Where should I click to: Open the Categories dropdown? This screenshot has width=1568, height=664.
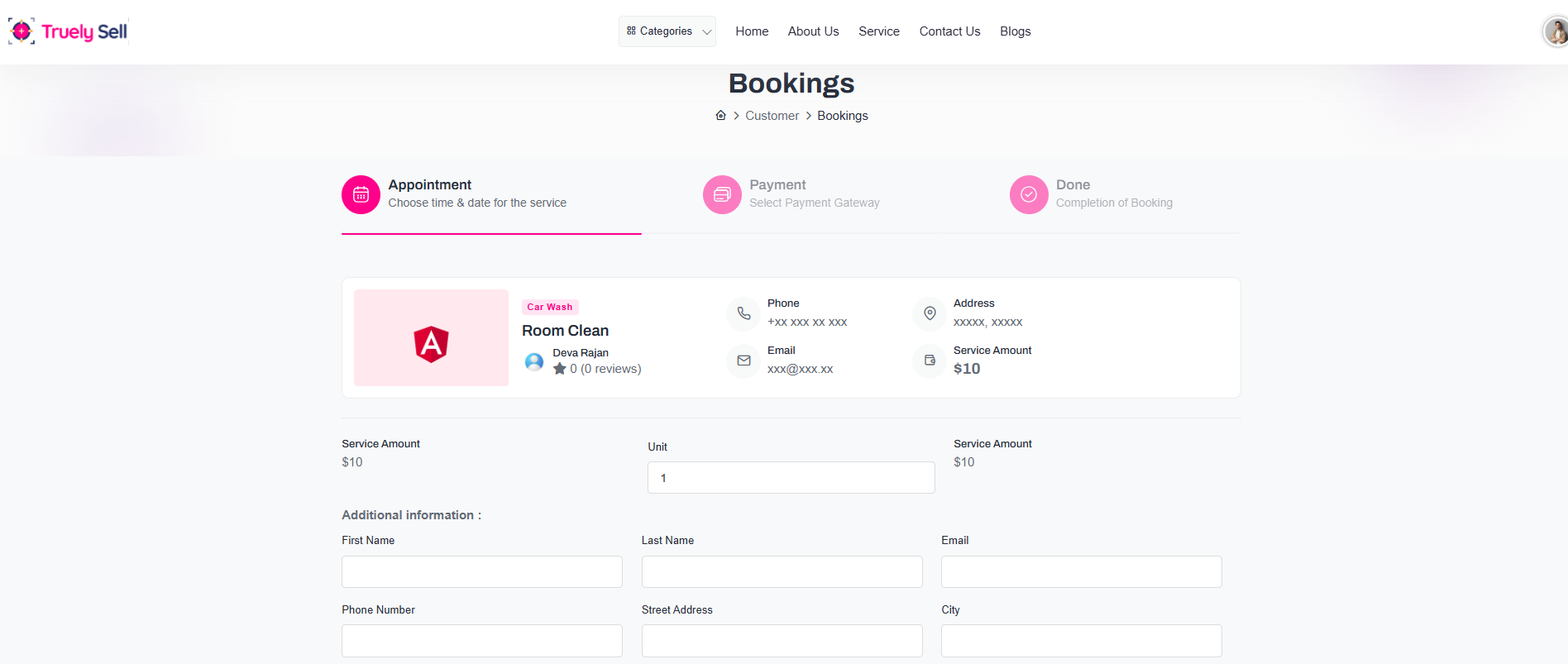point(667,31)
